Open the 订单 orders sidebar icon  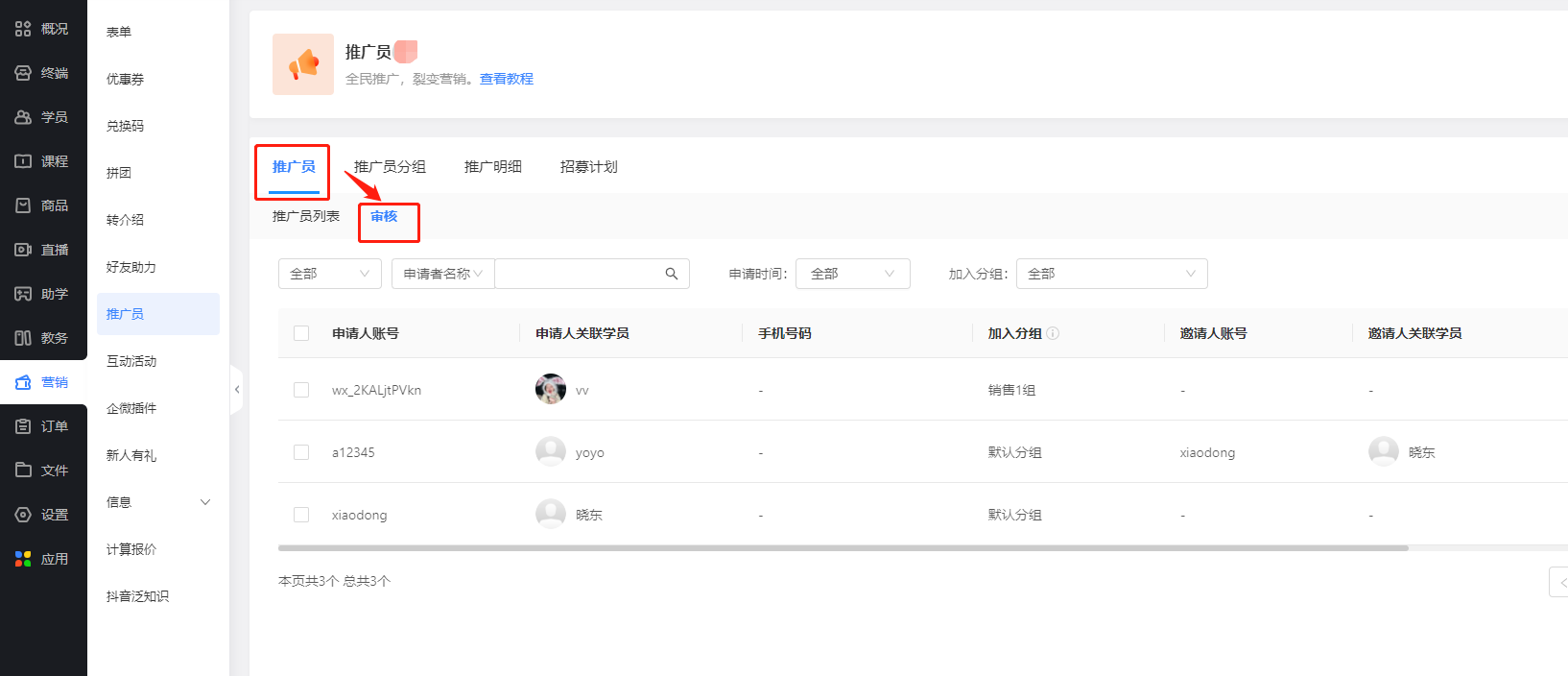(x=23, y=426)
